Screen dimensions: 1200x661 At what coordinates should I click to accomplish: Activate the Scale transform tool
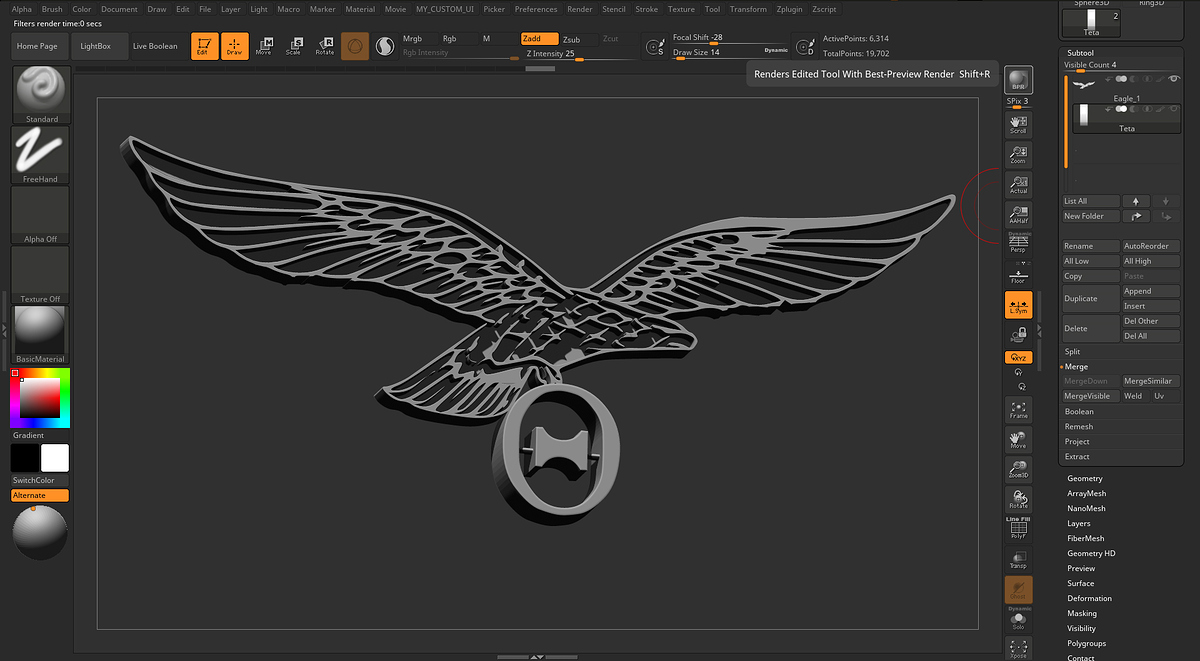(293, 46)
